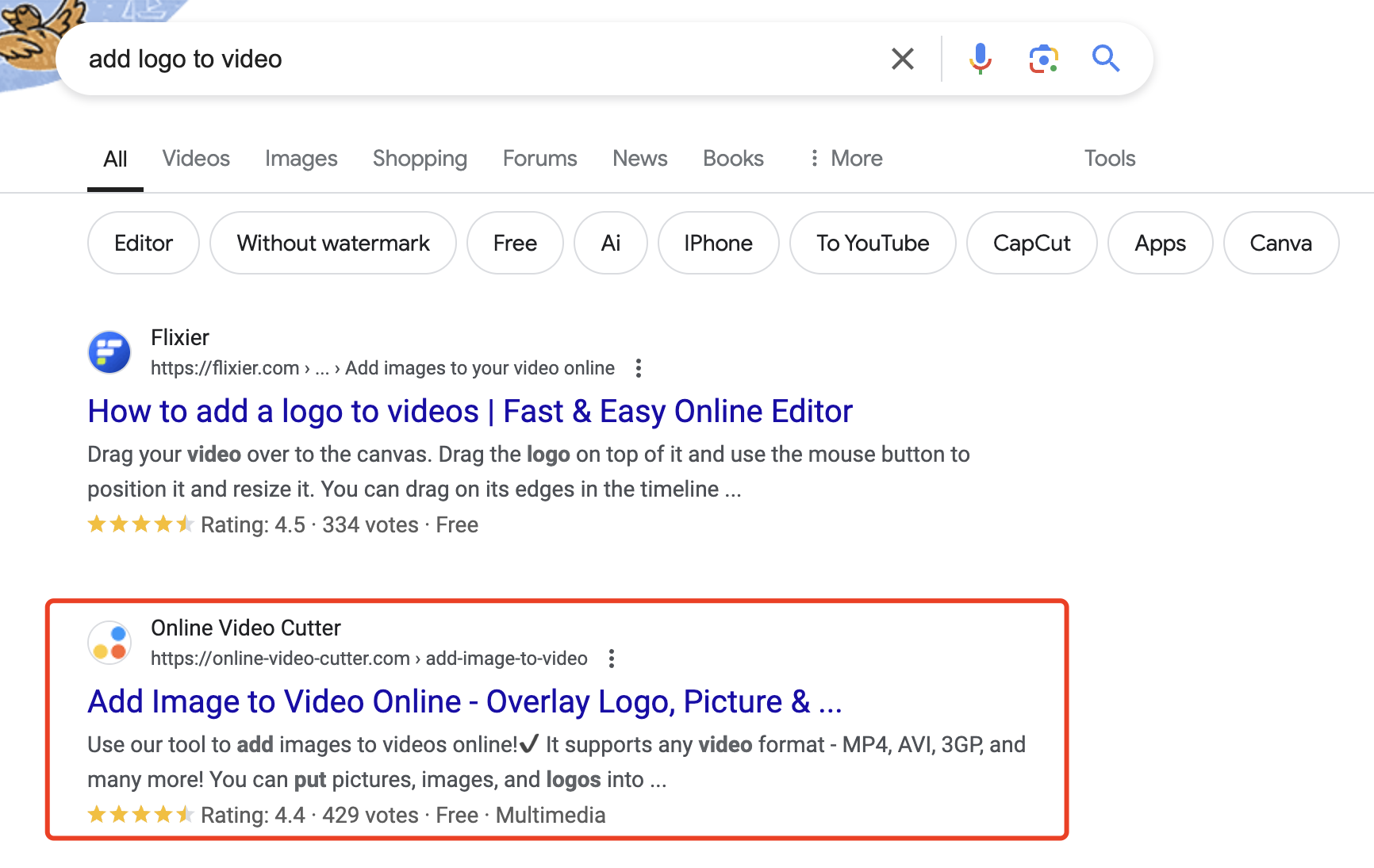The width and height of the screenshot is (1374, 868).
Task: Expand the More search categories menu
Action: [x=846, y=159]
